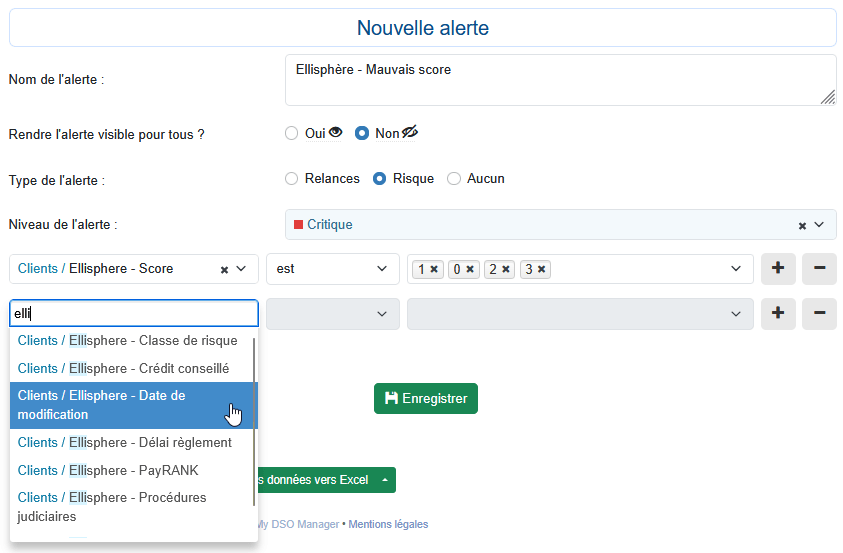The height and width of the screenshot is (553, 843).
Task: Select Non for alert visibility
Action: pyautogui.click(x=362, y=133)
